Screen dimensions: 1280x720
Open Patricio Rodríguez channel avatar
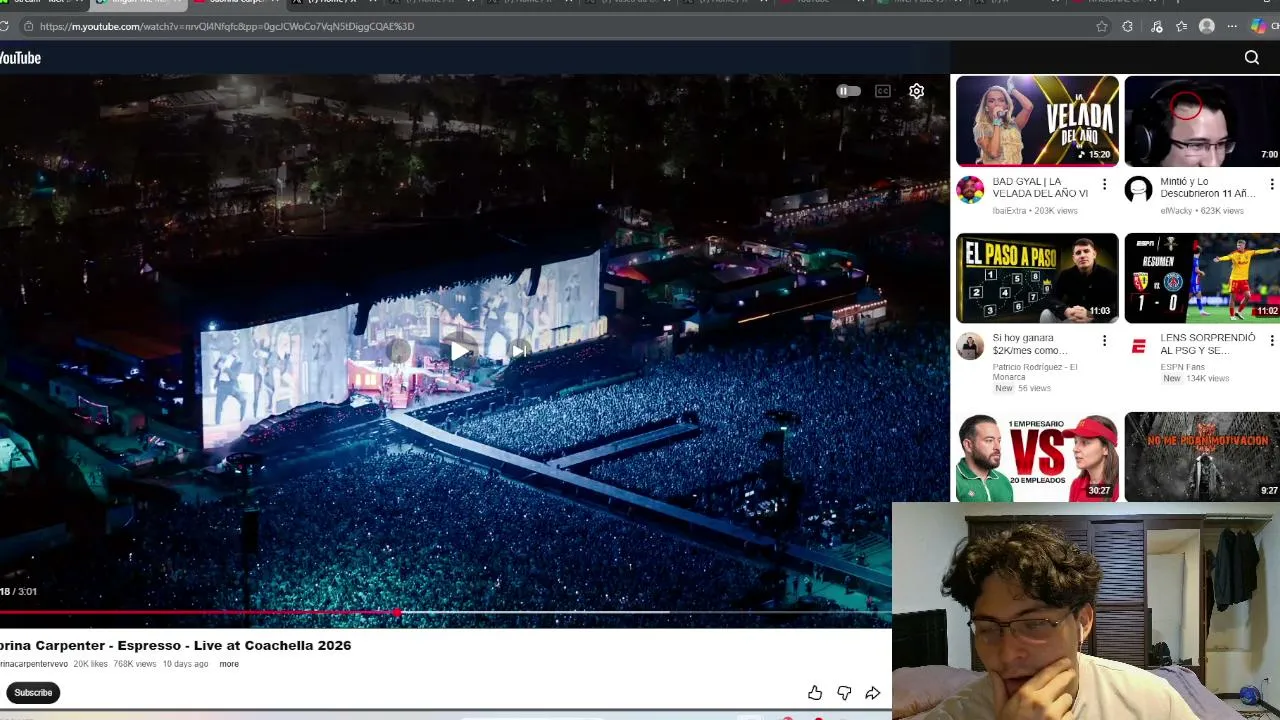[x=970, y=346]
